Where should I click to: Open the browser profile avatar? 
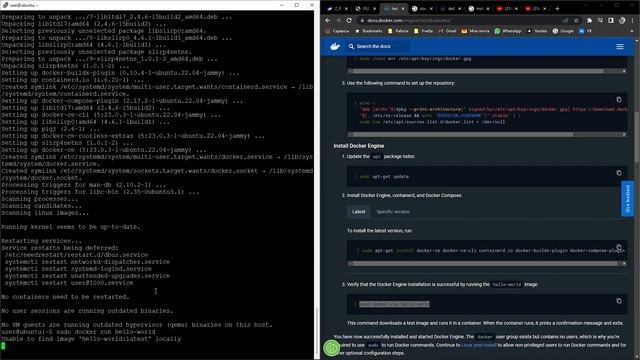pos(622,20)
